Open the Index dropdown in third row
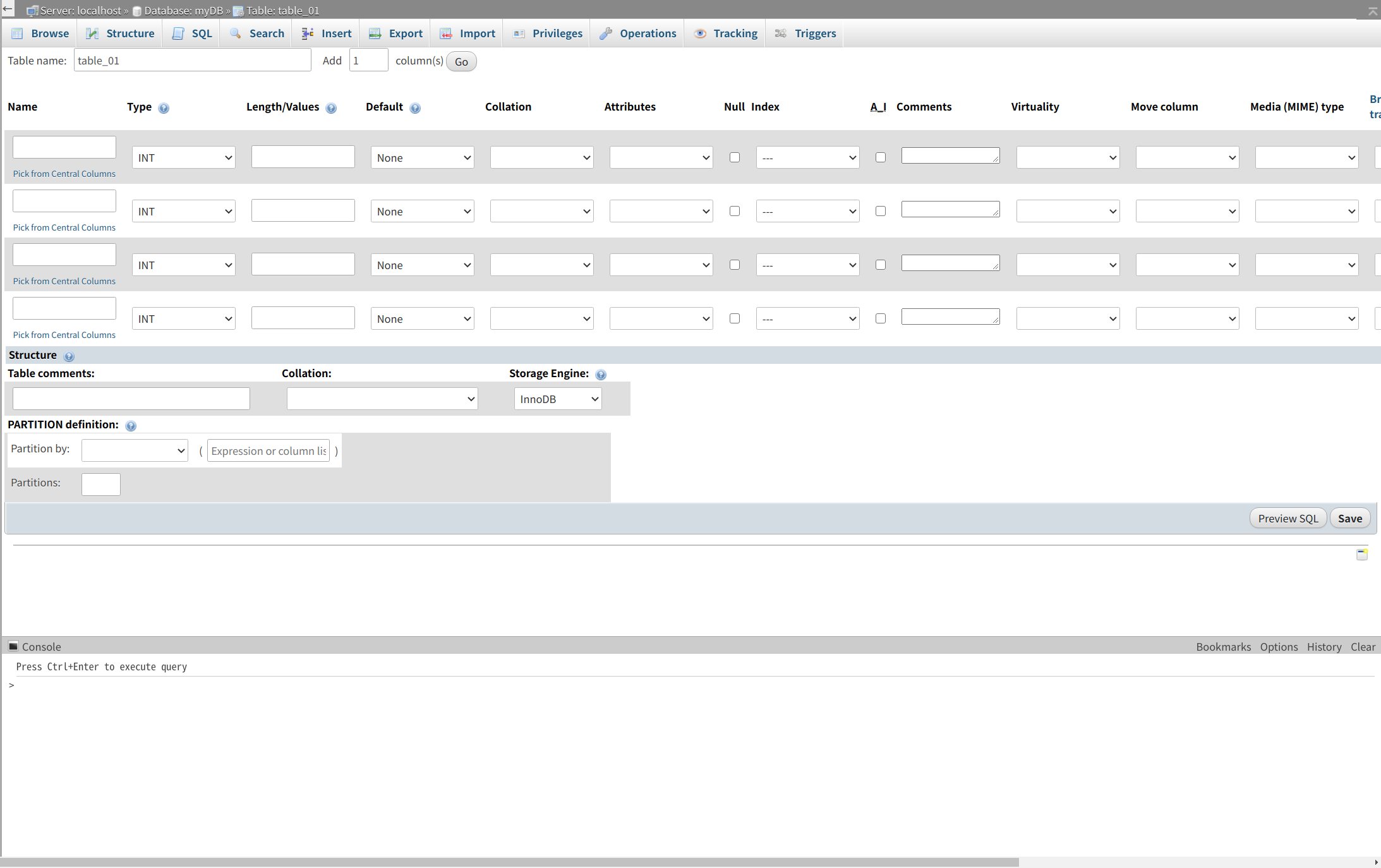 pos(808,265)
